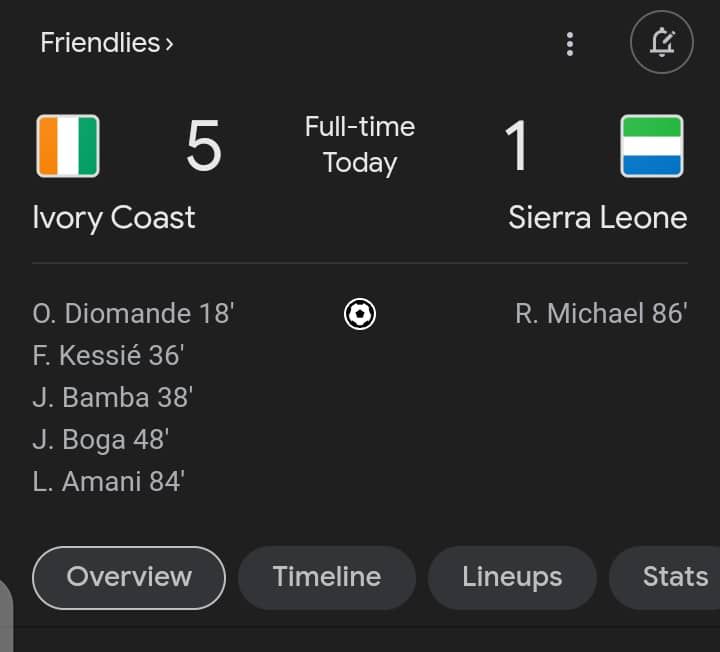Select the Sierra Leone team name
Image resolution: width=720 pixels, height=652 pixels.
coord(597,218)
